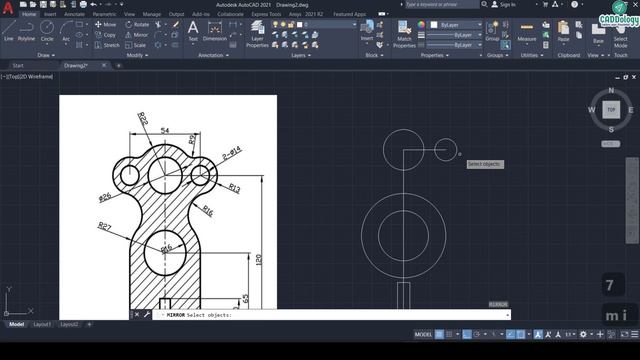Viewport: 640px width, 360px height.
Task: Toggle polar tracking in status bar
Action: coord(477,334)
